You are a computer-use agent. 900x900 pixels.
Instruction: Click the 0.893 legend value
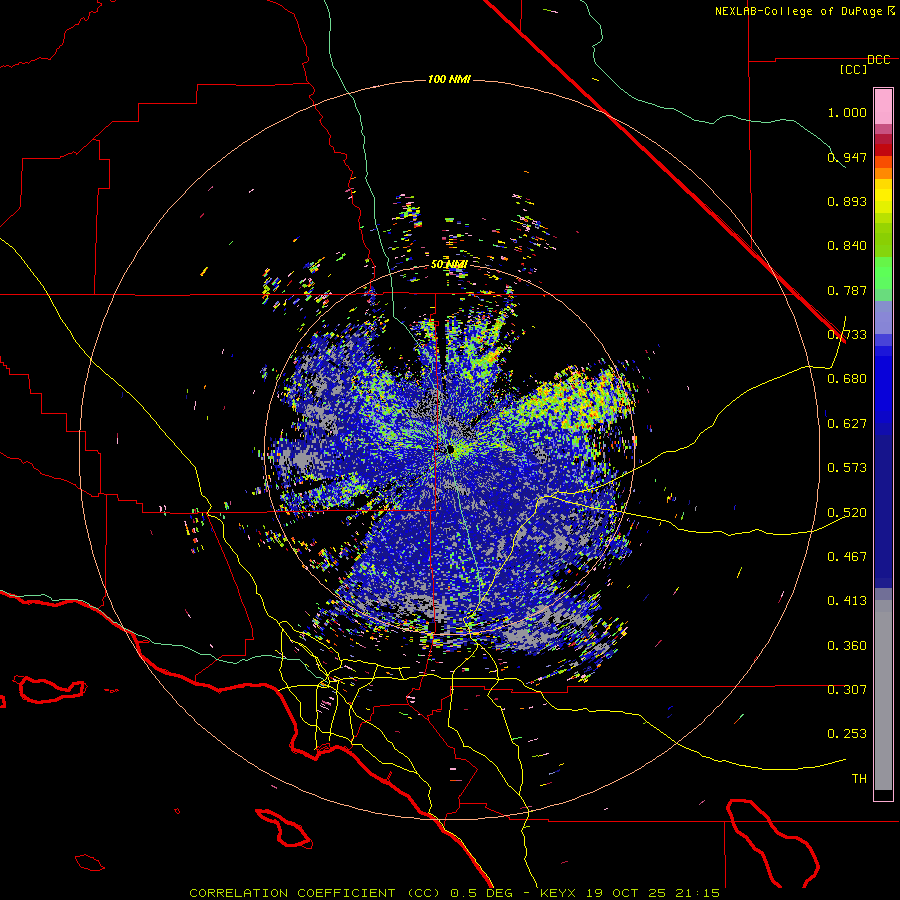[847, 201]
